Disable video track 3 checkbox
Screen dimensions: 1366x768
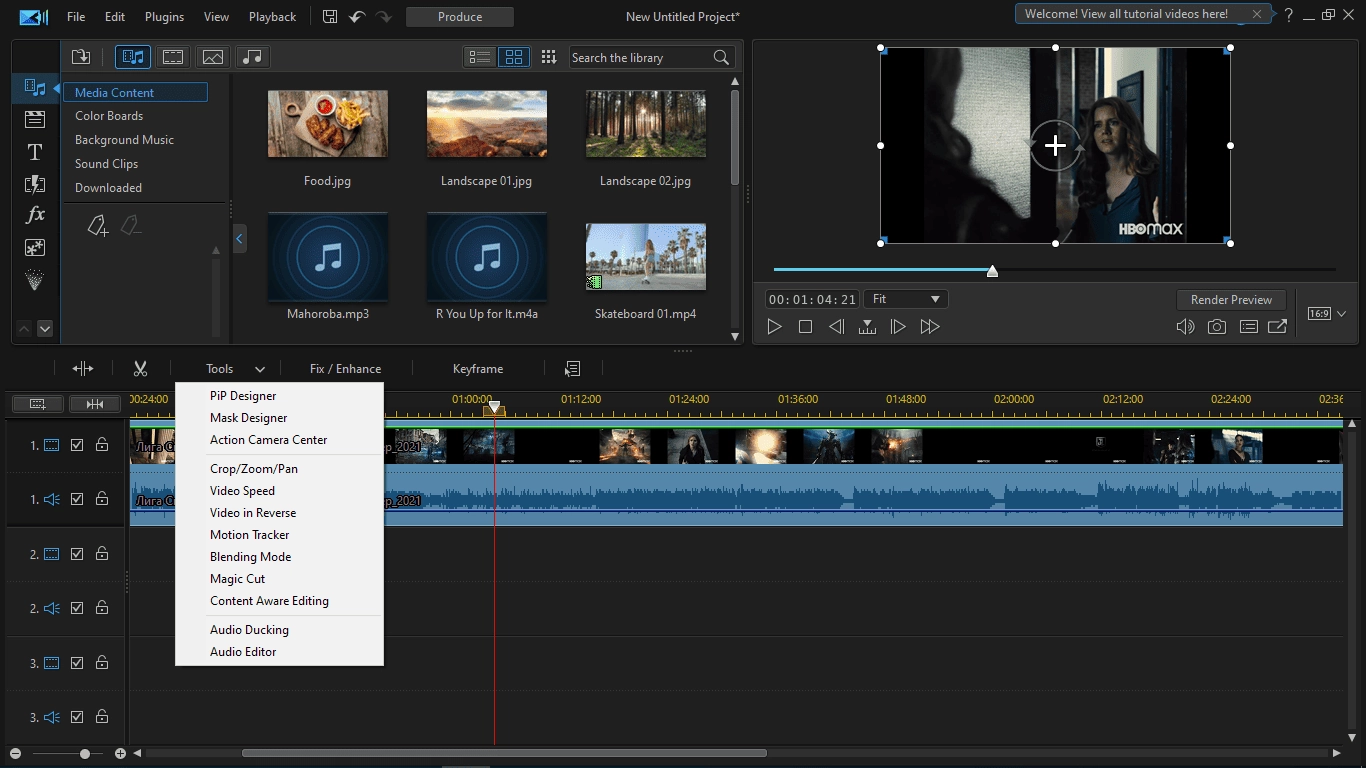[77, 663]
